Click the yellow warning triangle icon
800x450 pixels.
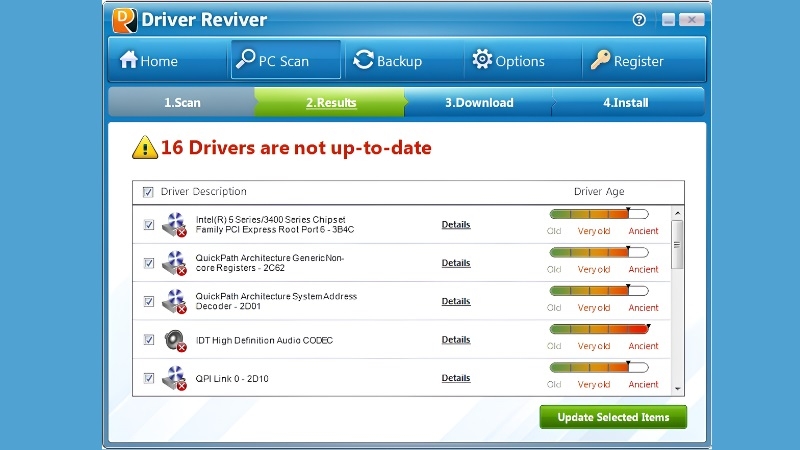pos(145,147)
